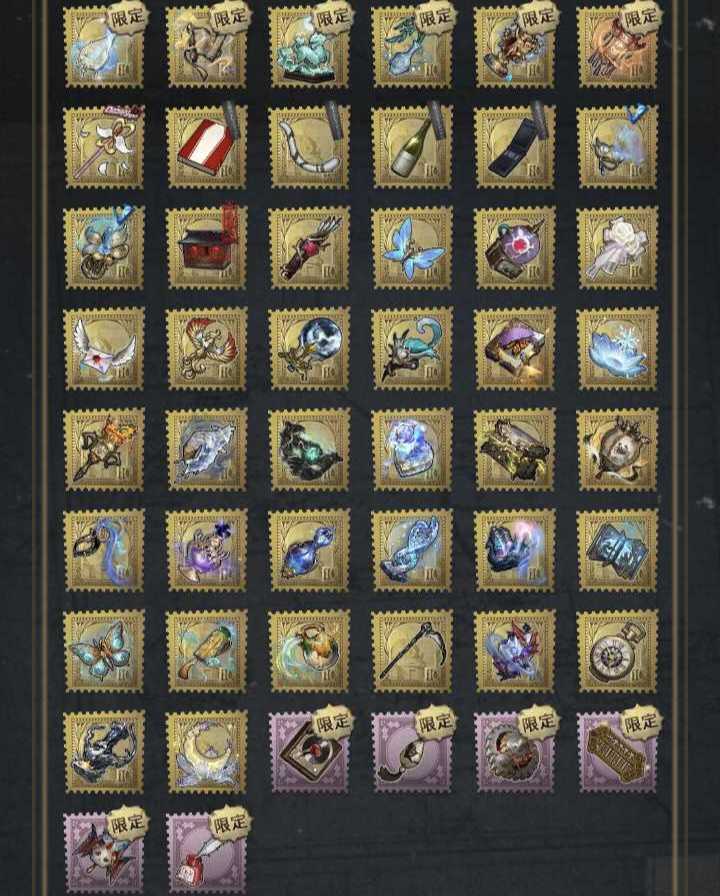Choose the blue butterfly stamp
Image resolution: width=720 pixels, height=896 pixels.
pyautogui.click(x=412, y=248)
